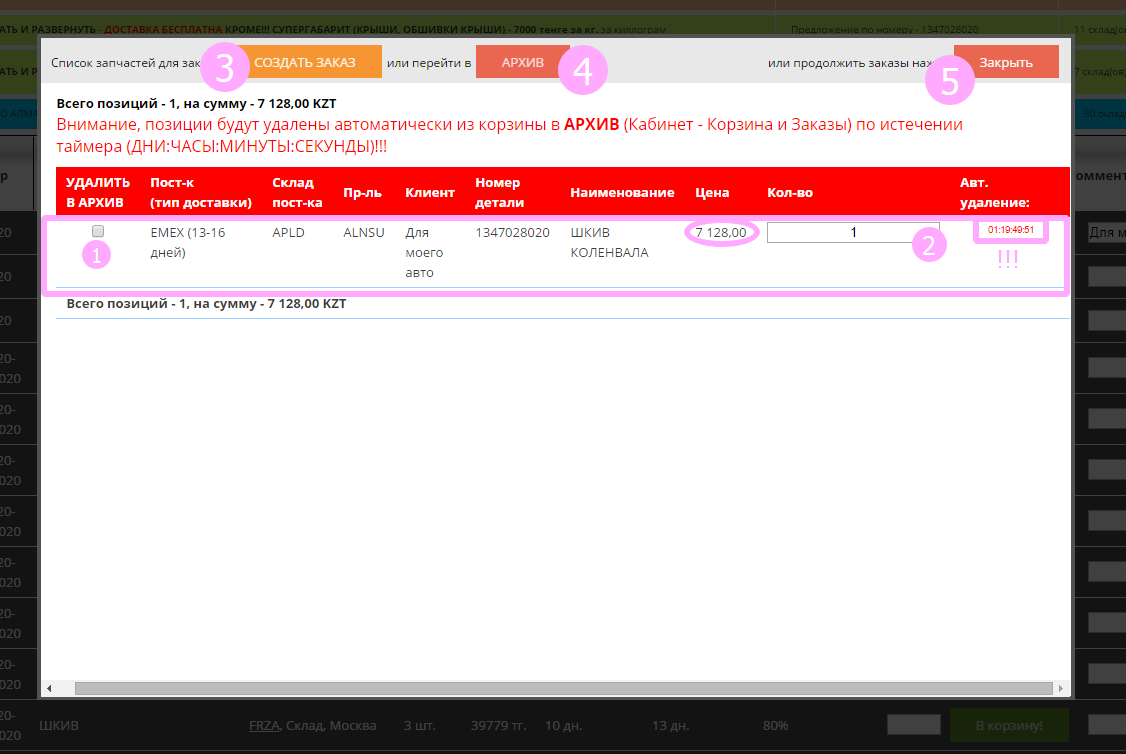1126x754 pixels.
Task: Click the pink numbered marker 5
Action: tap(950, 81)
